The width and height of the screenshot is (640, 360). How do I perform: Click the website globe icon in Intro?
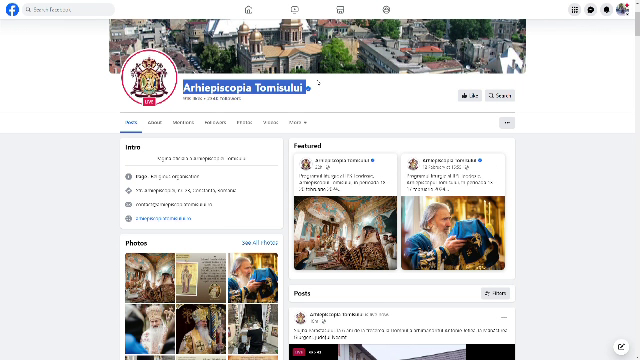pyautogui.click(x=129, y=218)
